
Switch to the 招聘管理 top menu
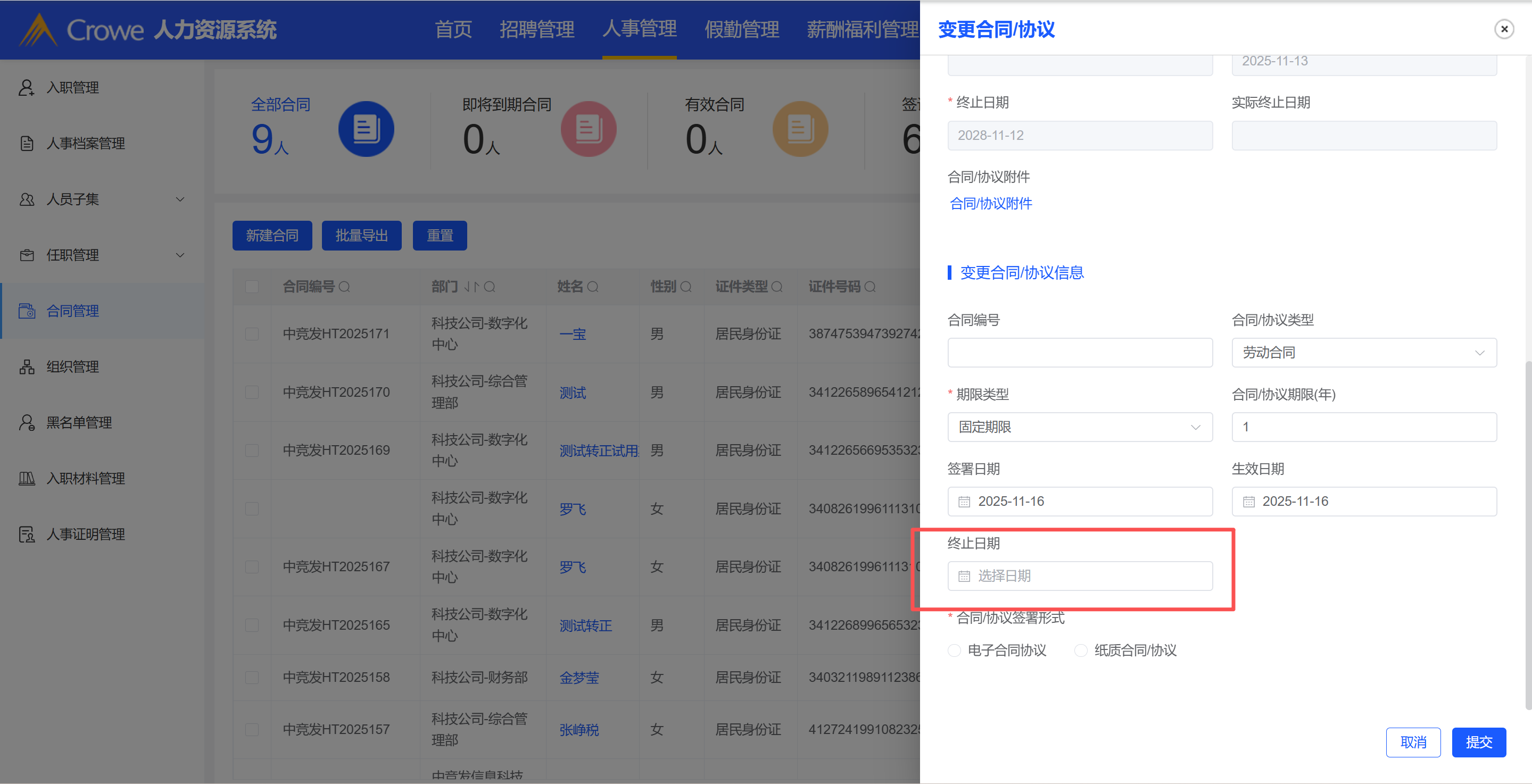(x=536, y=29)
